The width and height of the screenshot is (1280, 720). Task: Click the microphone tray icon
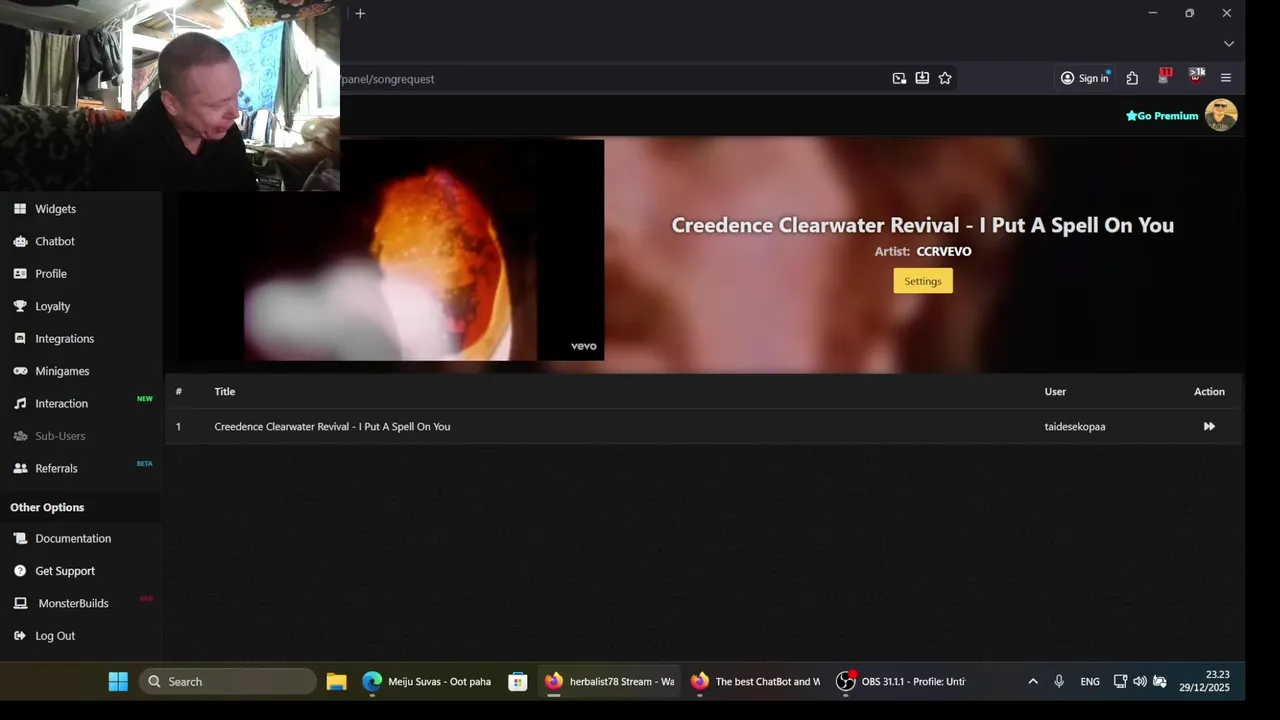[x=1059, y=682]
